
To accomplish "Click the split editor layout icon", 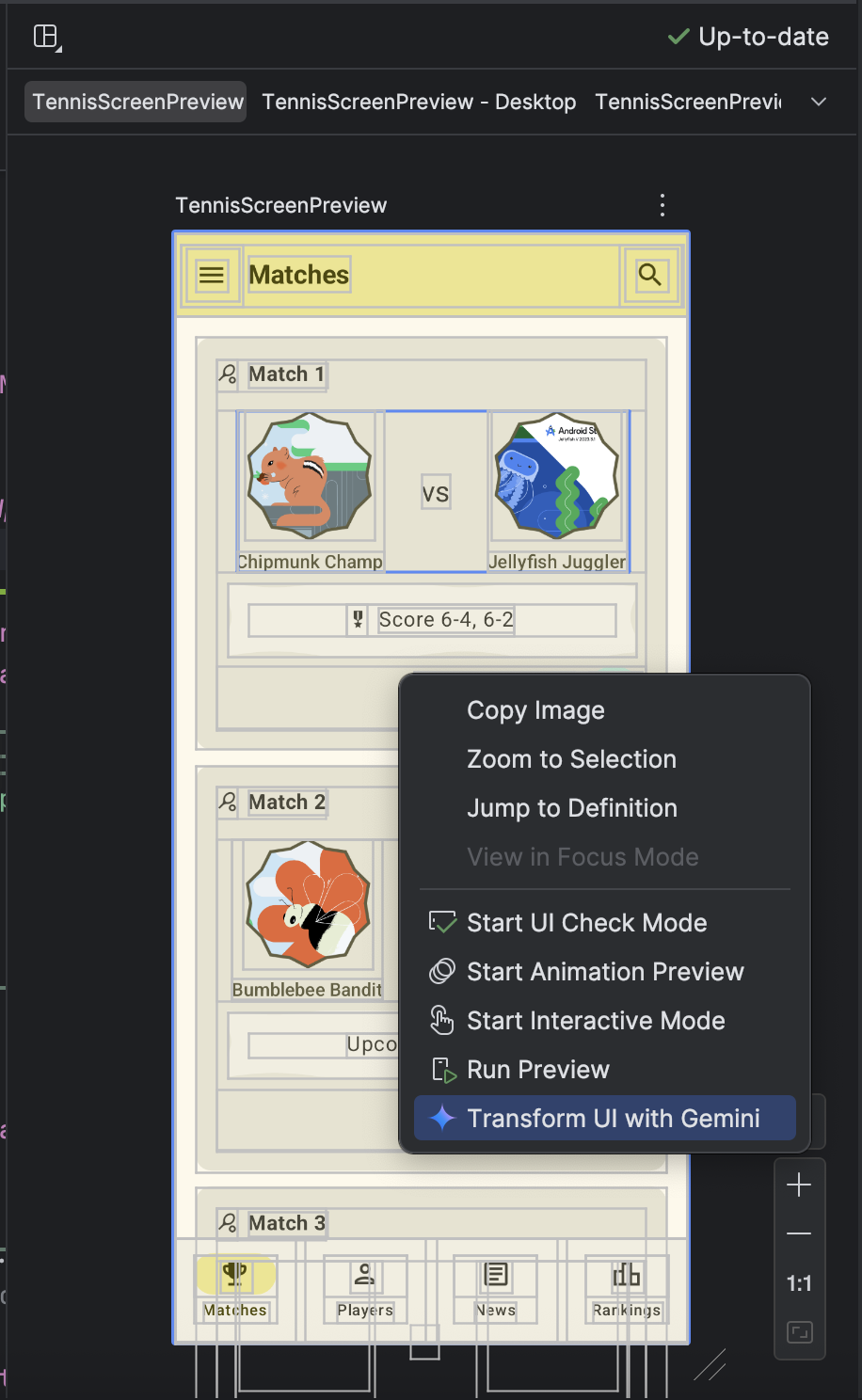I will tap(45, 36).
